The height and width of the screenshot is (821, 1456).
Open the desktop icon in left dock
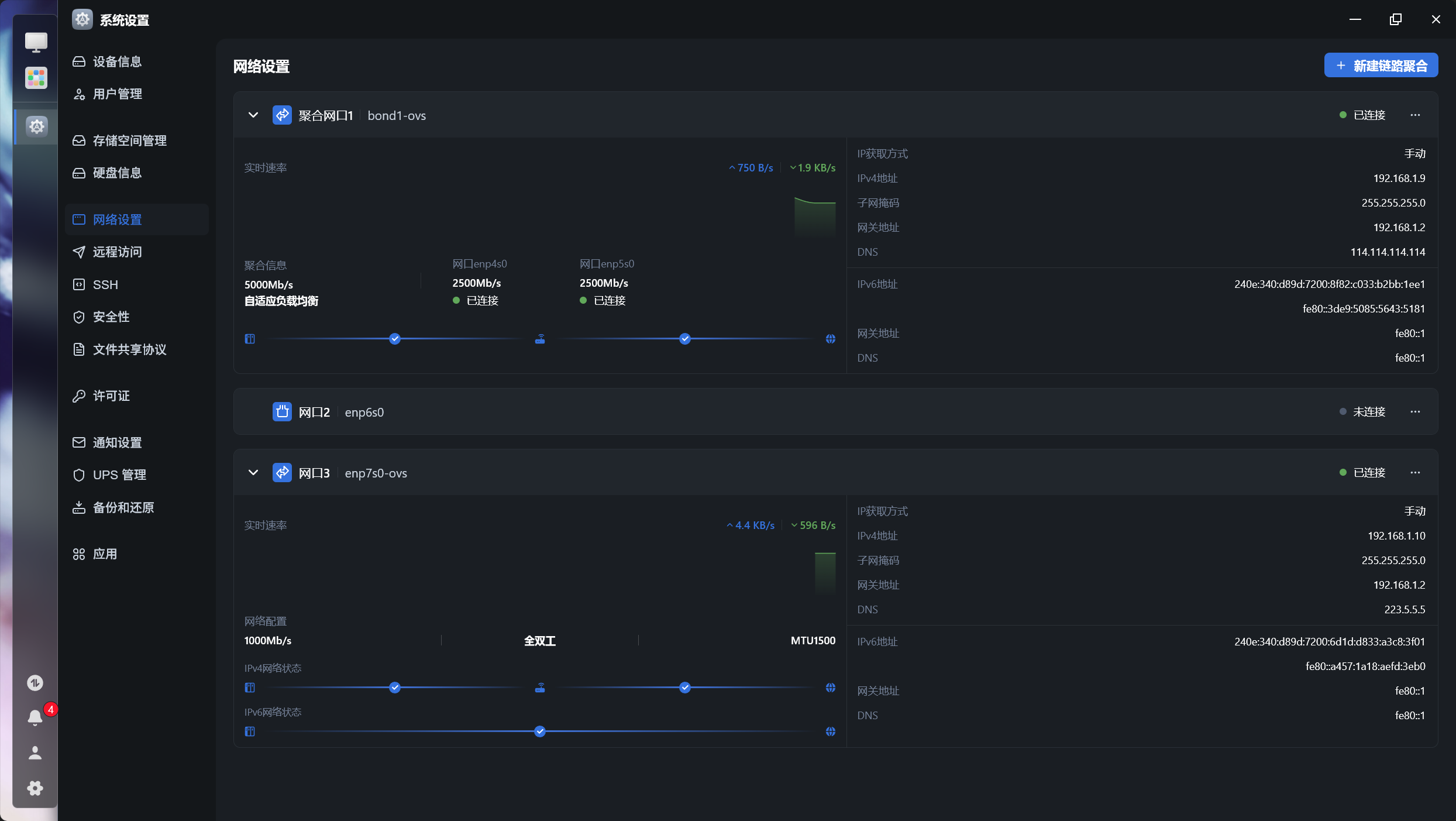36,42
